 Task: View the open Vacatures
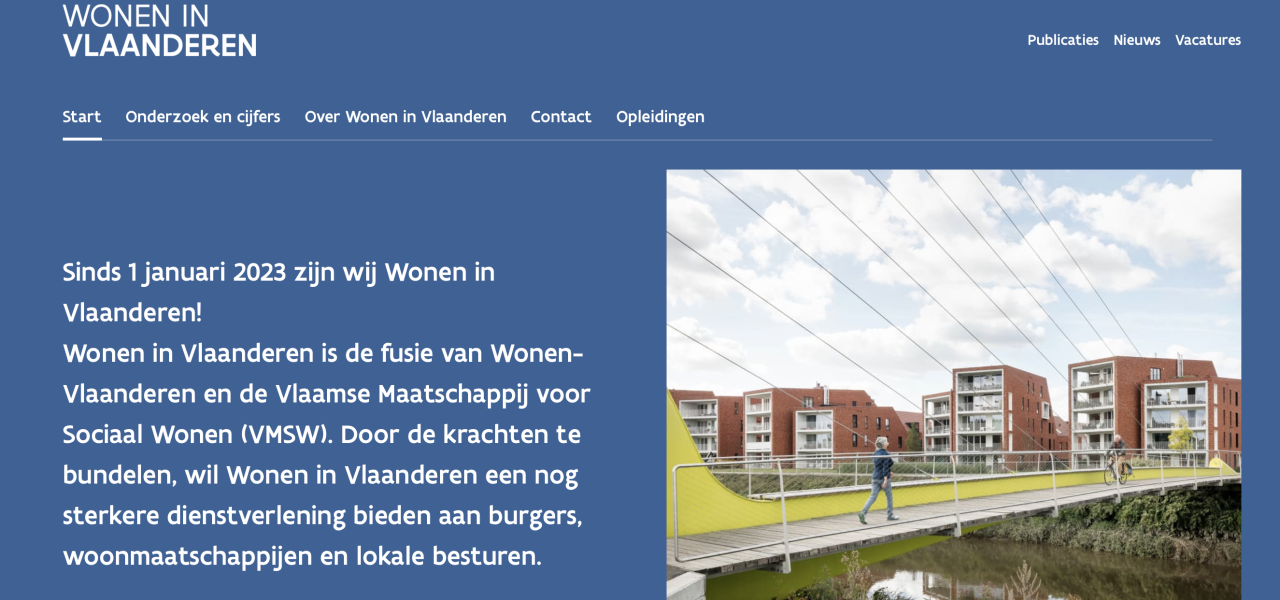click(1208, 40)
